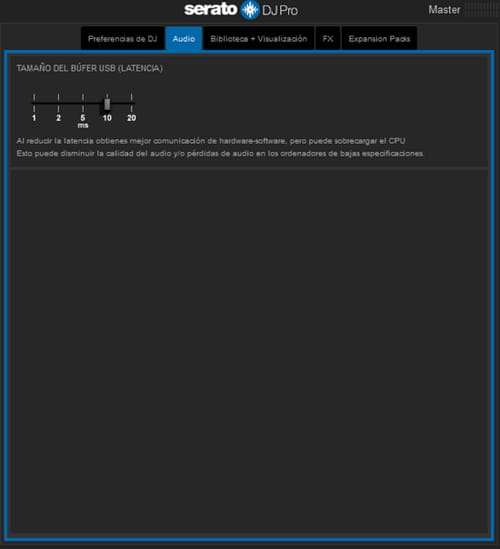The width and height of the screenshot is (500, 549).
Task: Click the Master output level meter
Action: click(x=482, y=10)
